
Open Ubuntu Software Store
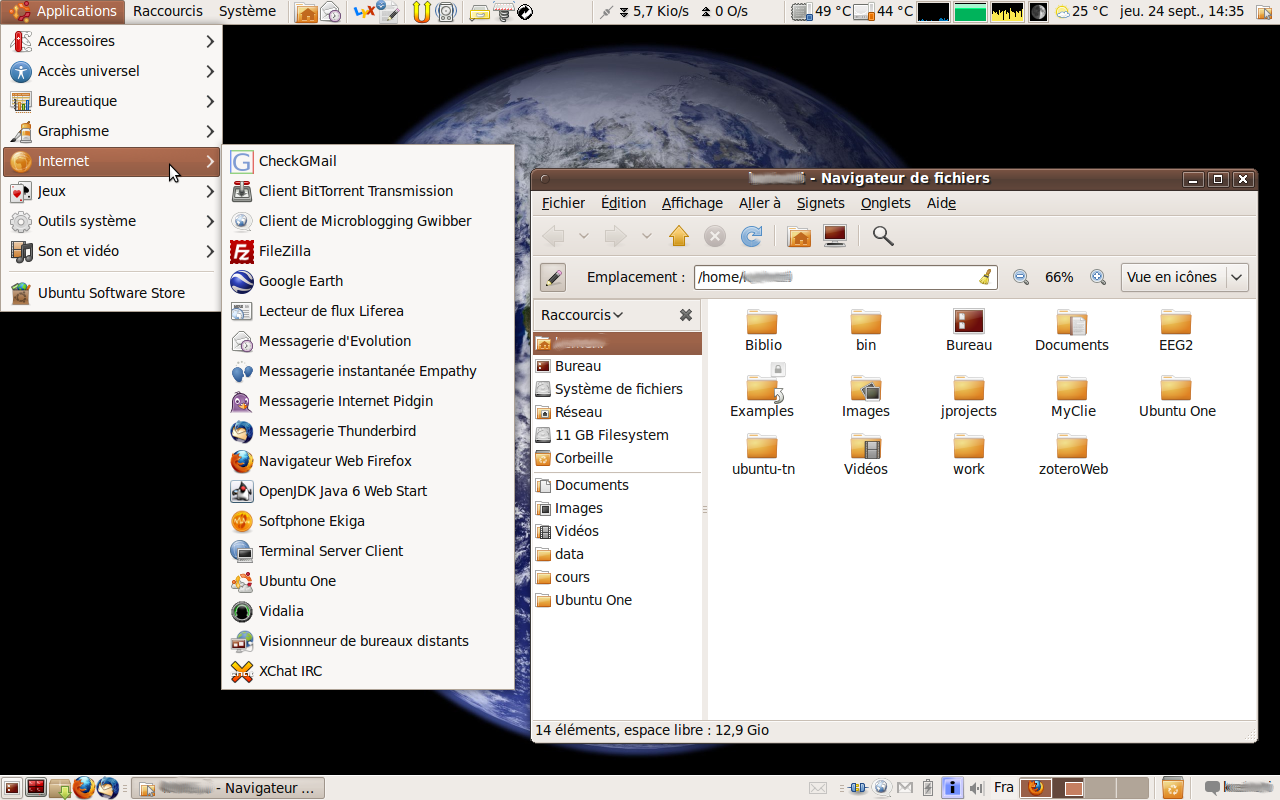[x=112, y=293]
